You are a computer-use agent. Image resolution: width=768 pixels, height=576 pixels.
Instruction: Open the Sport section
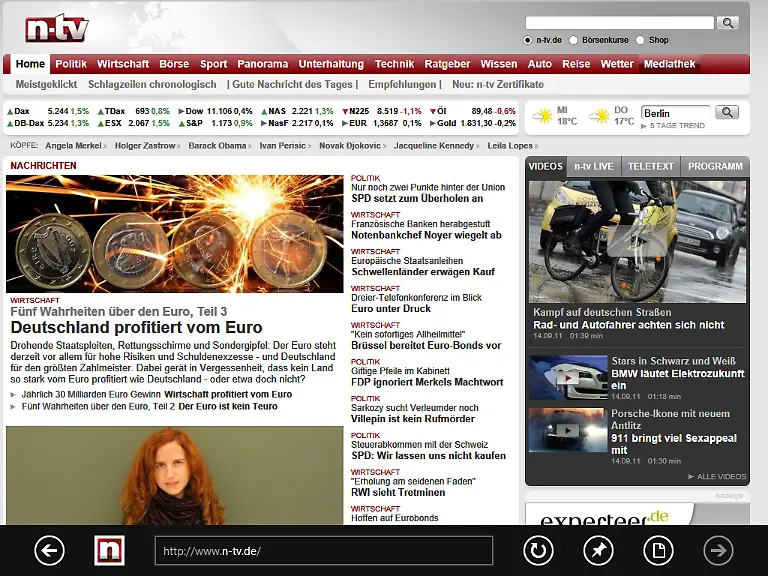(214, 64)
